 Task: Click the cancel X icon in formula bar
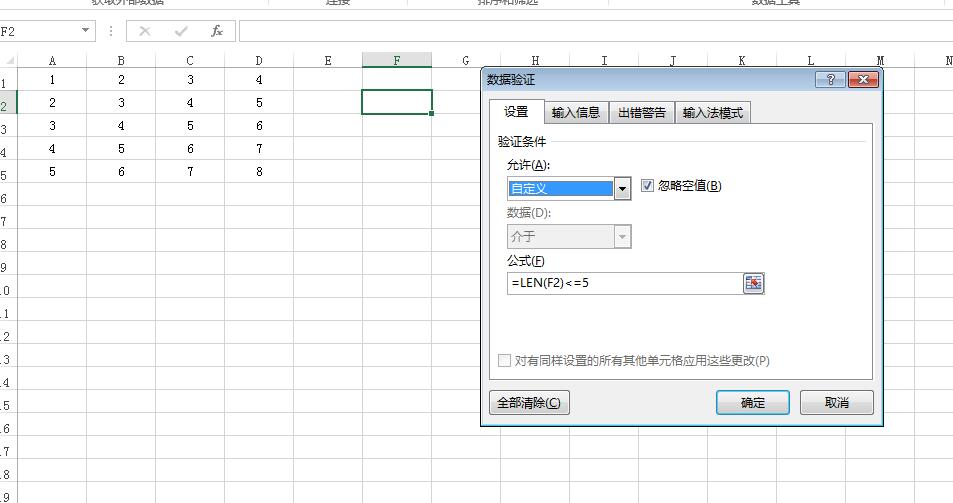(145, 31)
